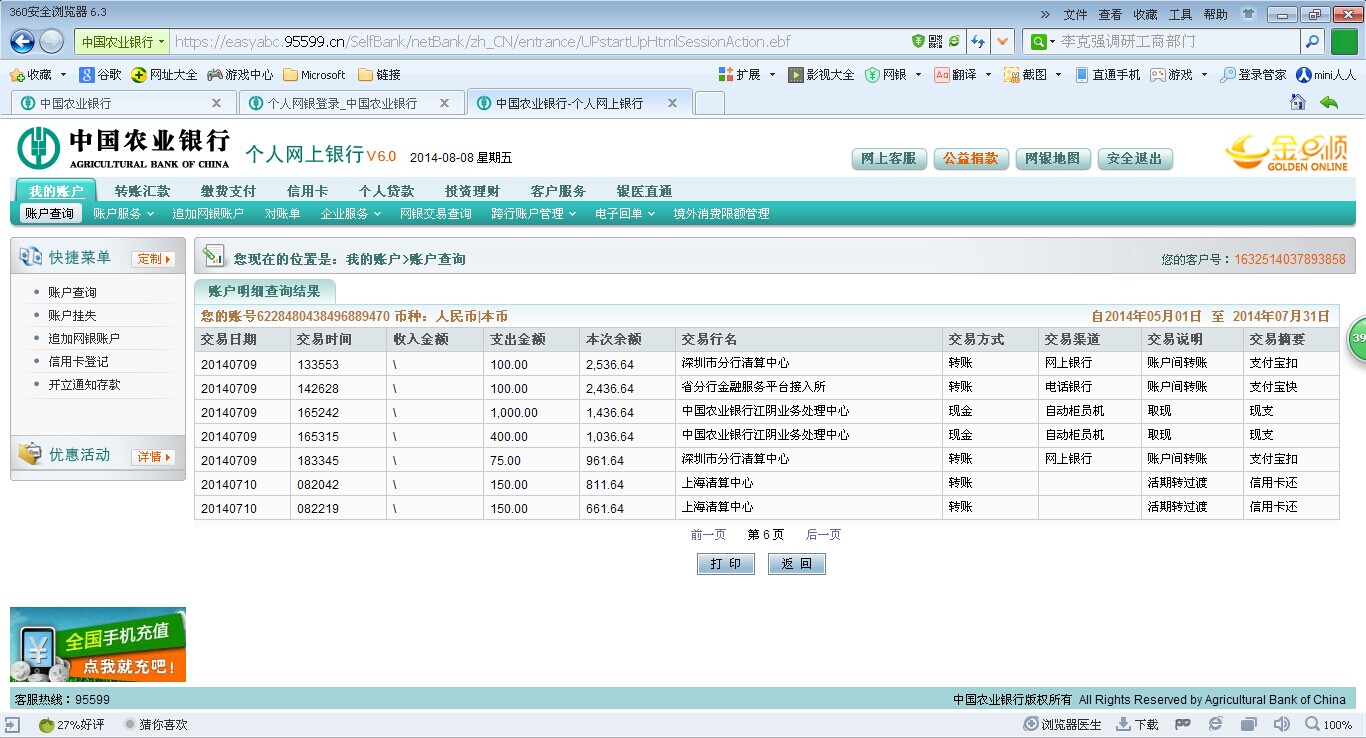Click the green undo arrow on tab bar
The width and height of the screenshot is (1366, 738).
[x=1329, y=102]
